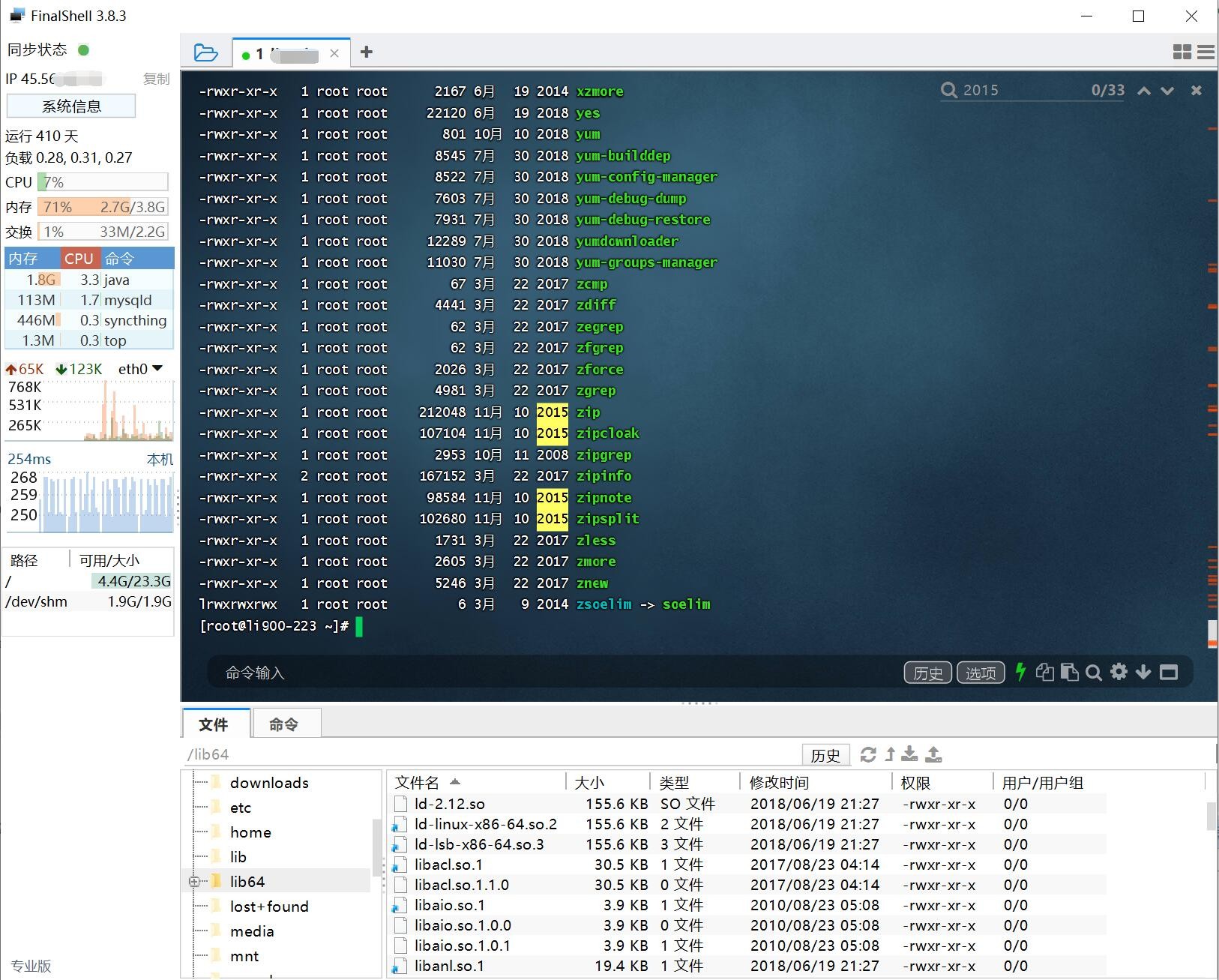1219x980 pixels.
Task: Expand the lib64 folder in directory tree
Action: click(x=195, y=881)
